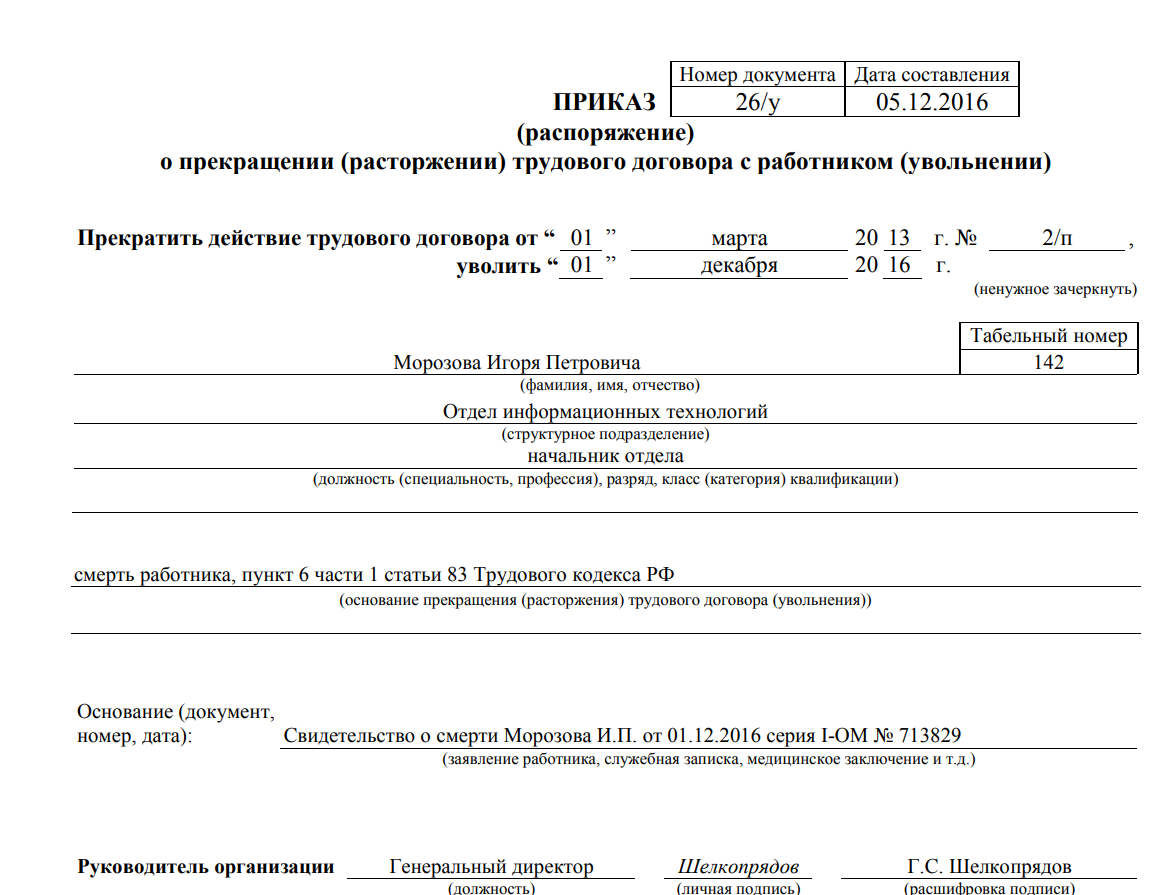This screenshot has height=895, width=1171.
Task: Click the dismissal year field "16"
Action: [x=899, y=266]
